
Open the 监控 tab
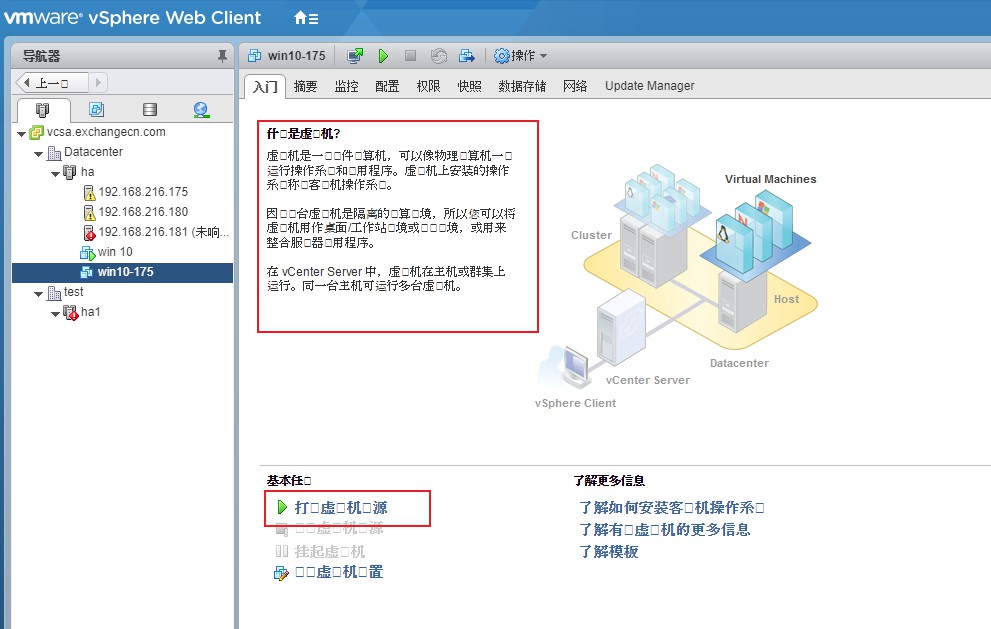pos(346,86)
